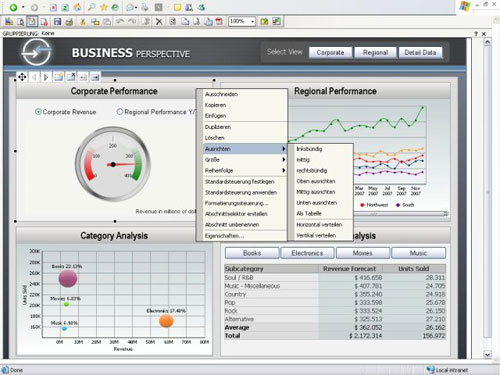The image size is (500, 375).
Task: Click the Paste clipboard icon
Action: point(107,22)
